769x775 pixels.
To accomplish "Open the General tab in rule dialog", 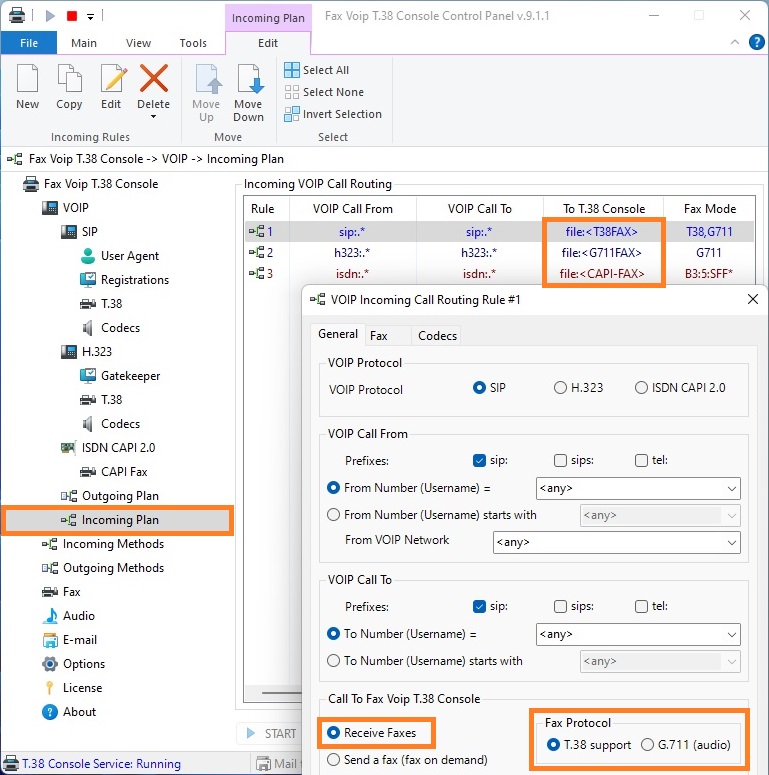I will [x=338, y=334].
